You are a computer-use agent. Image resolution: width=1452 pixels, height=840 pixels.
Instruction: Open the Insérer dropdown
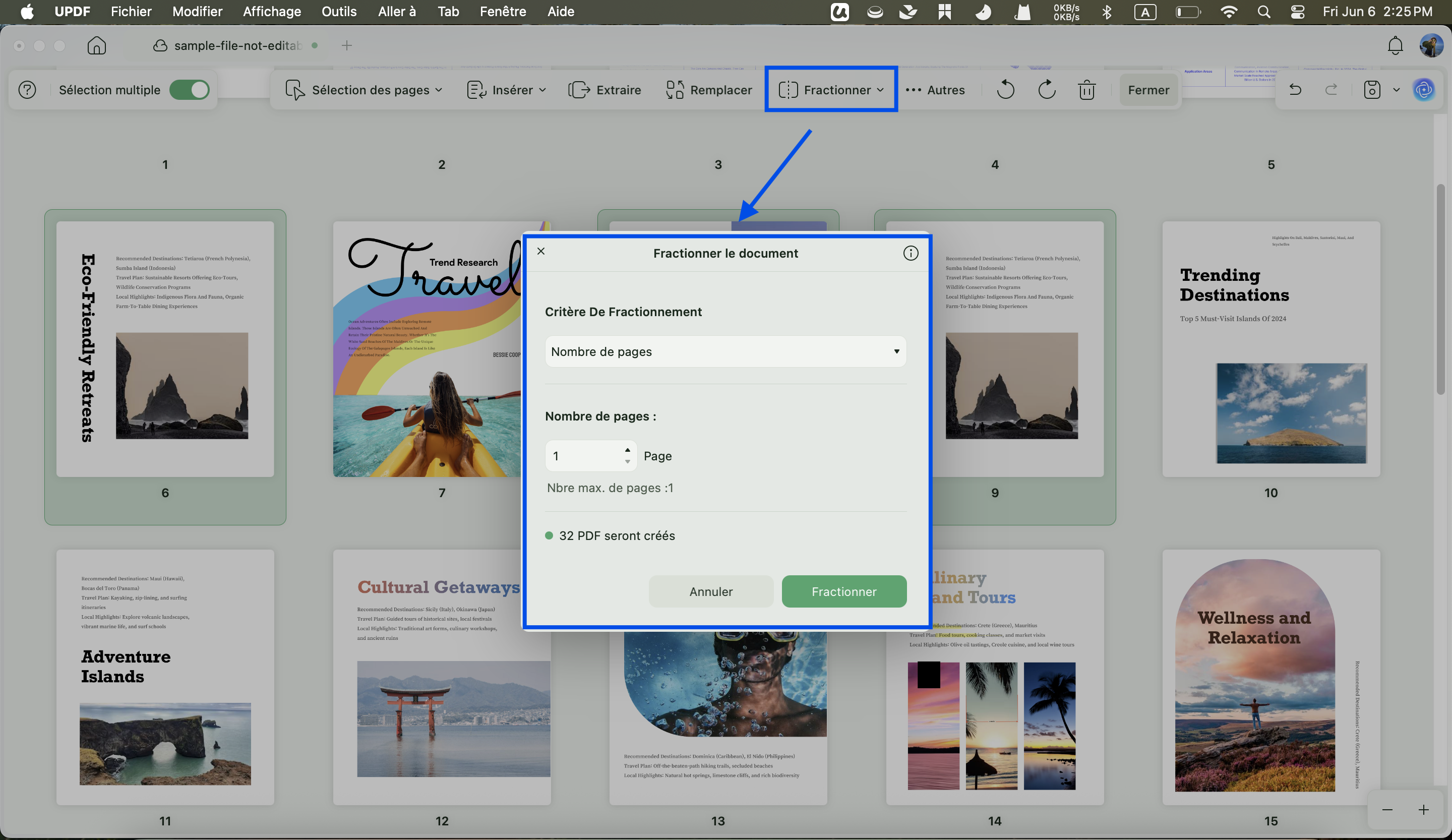click(507, 90)
